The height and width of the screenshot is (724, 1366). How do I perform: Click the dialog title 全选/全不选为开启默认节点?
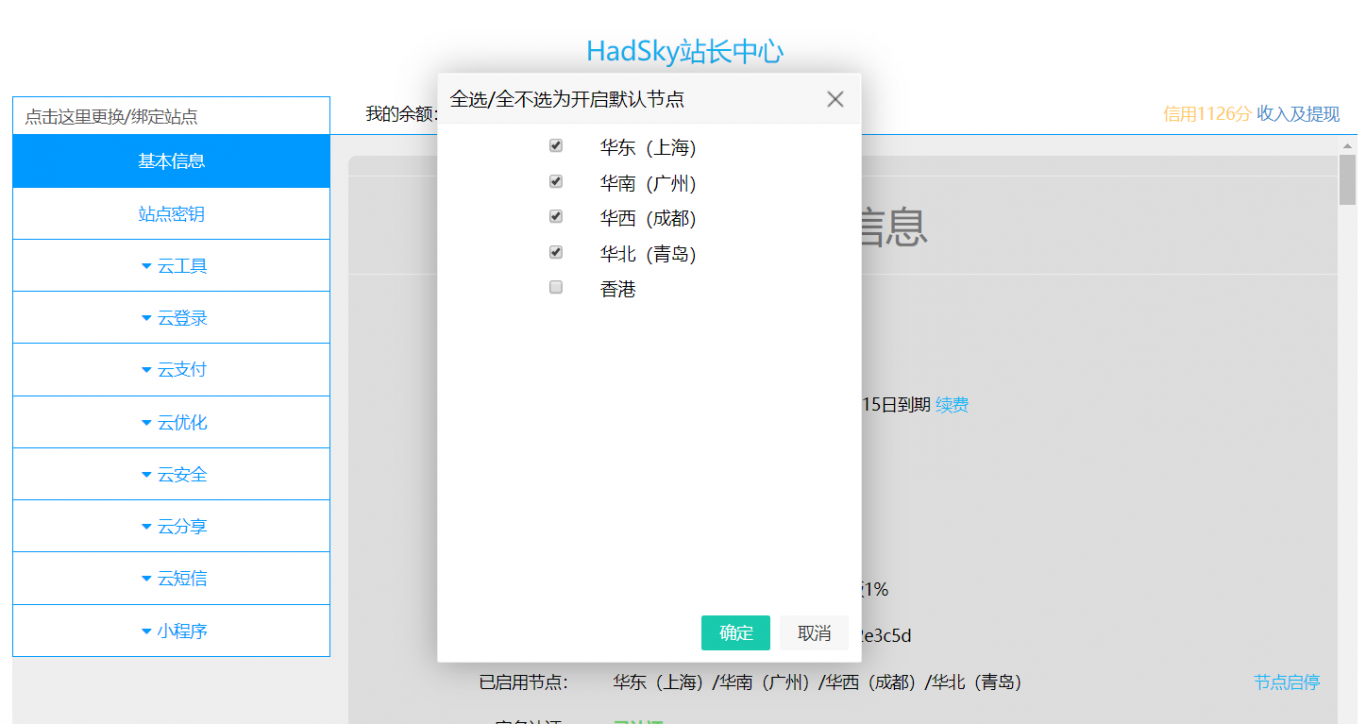tap(567, 99)
